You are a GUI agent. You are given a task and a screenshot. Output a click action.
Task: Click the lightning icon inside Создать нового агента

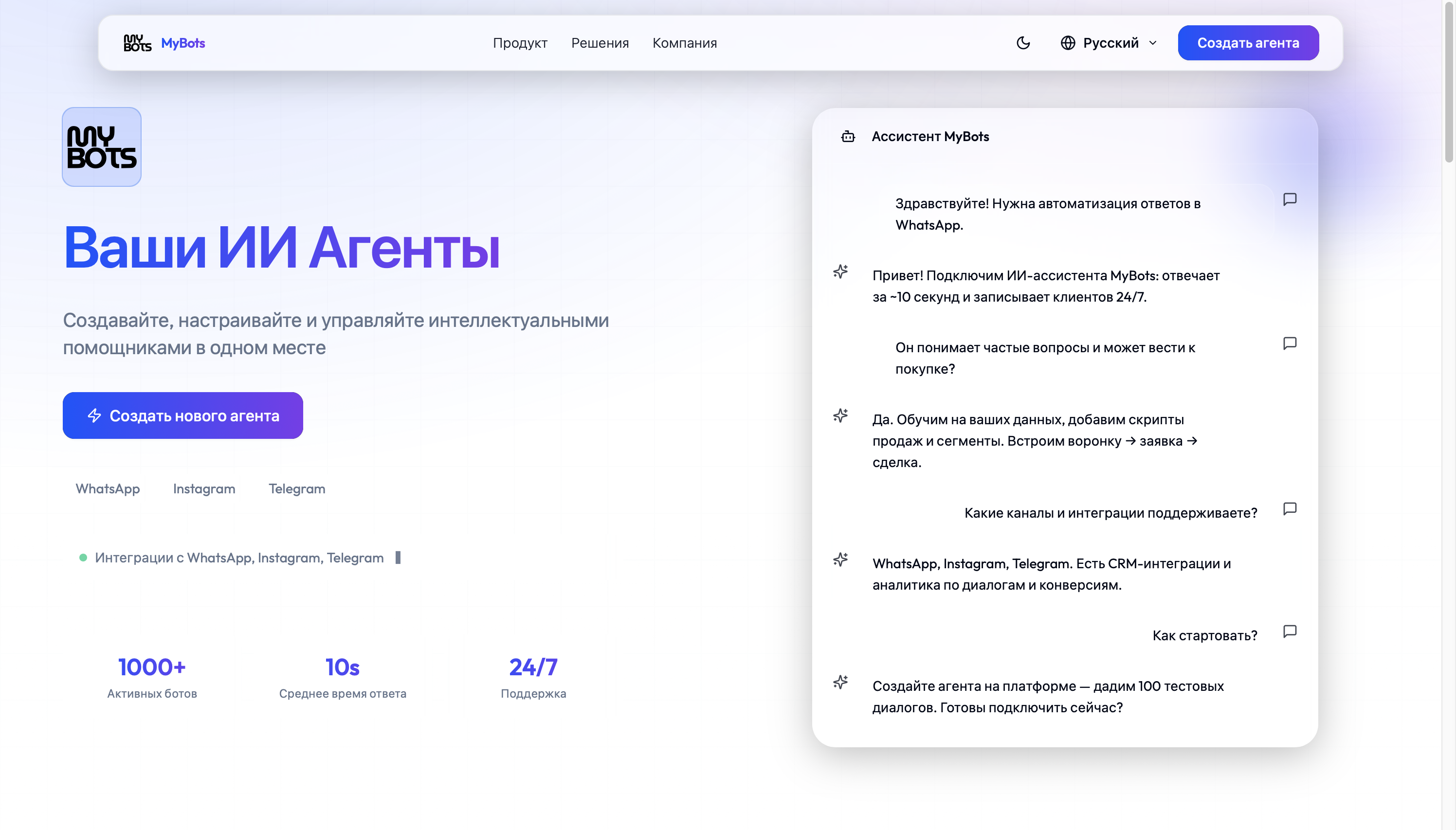coord(94,415)
